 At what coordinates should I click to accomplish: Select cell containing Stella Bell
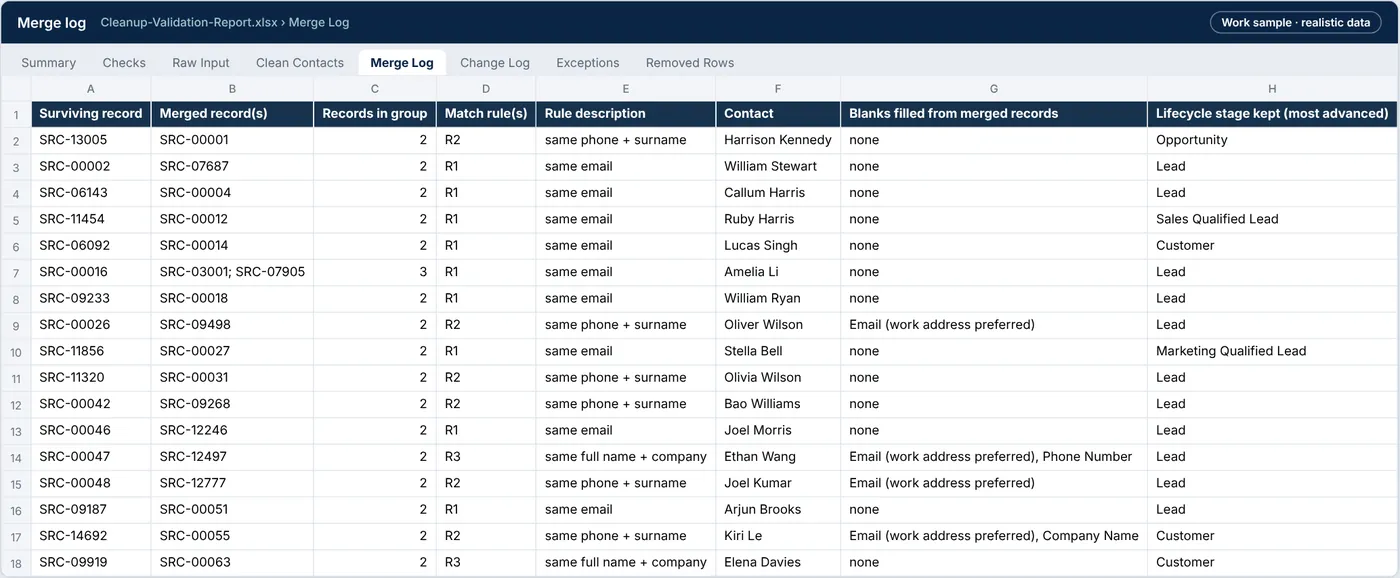point(778,351)
